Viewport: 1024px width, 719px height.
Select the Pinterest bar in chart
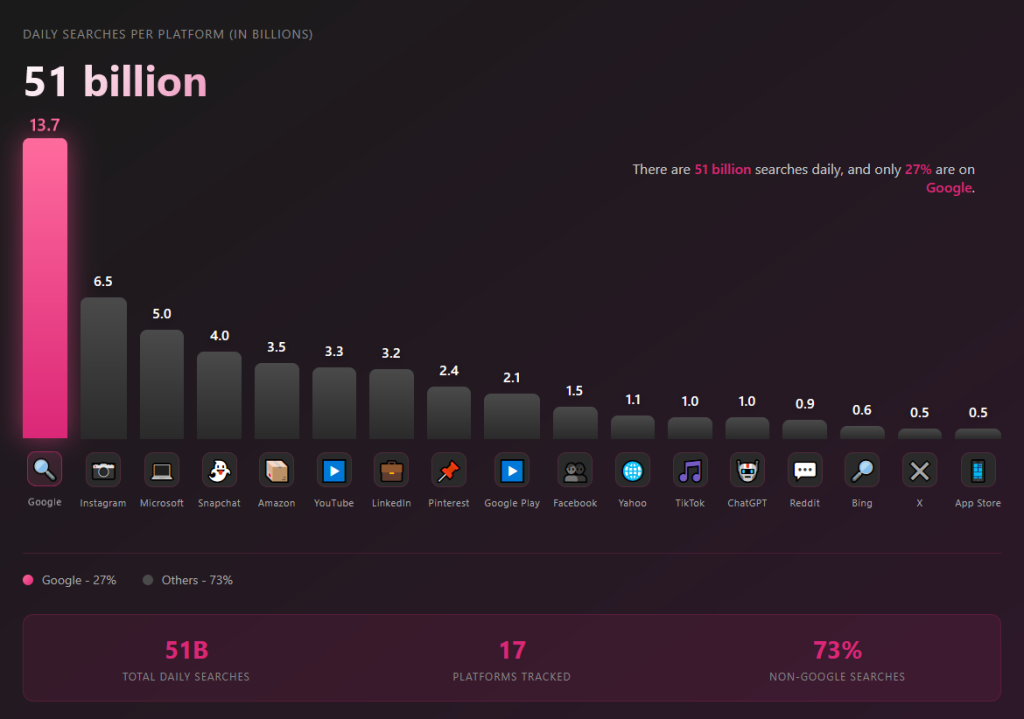pos(449,412)
